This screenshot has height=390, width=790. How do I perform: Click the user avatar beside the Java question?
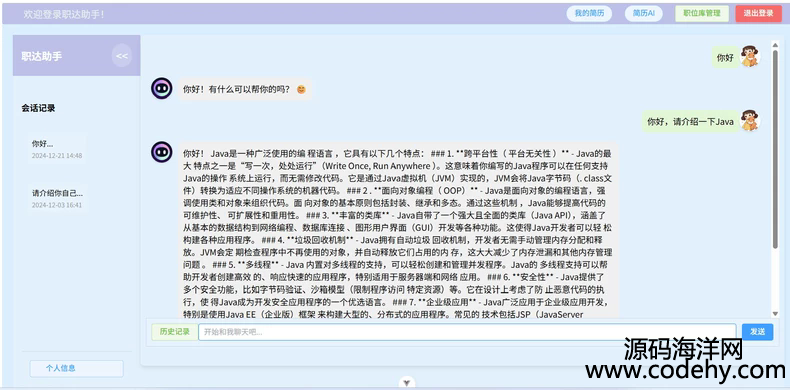click(x=750, y=120)
